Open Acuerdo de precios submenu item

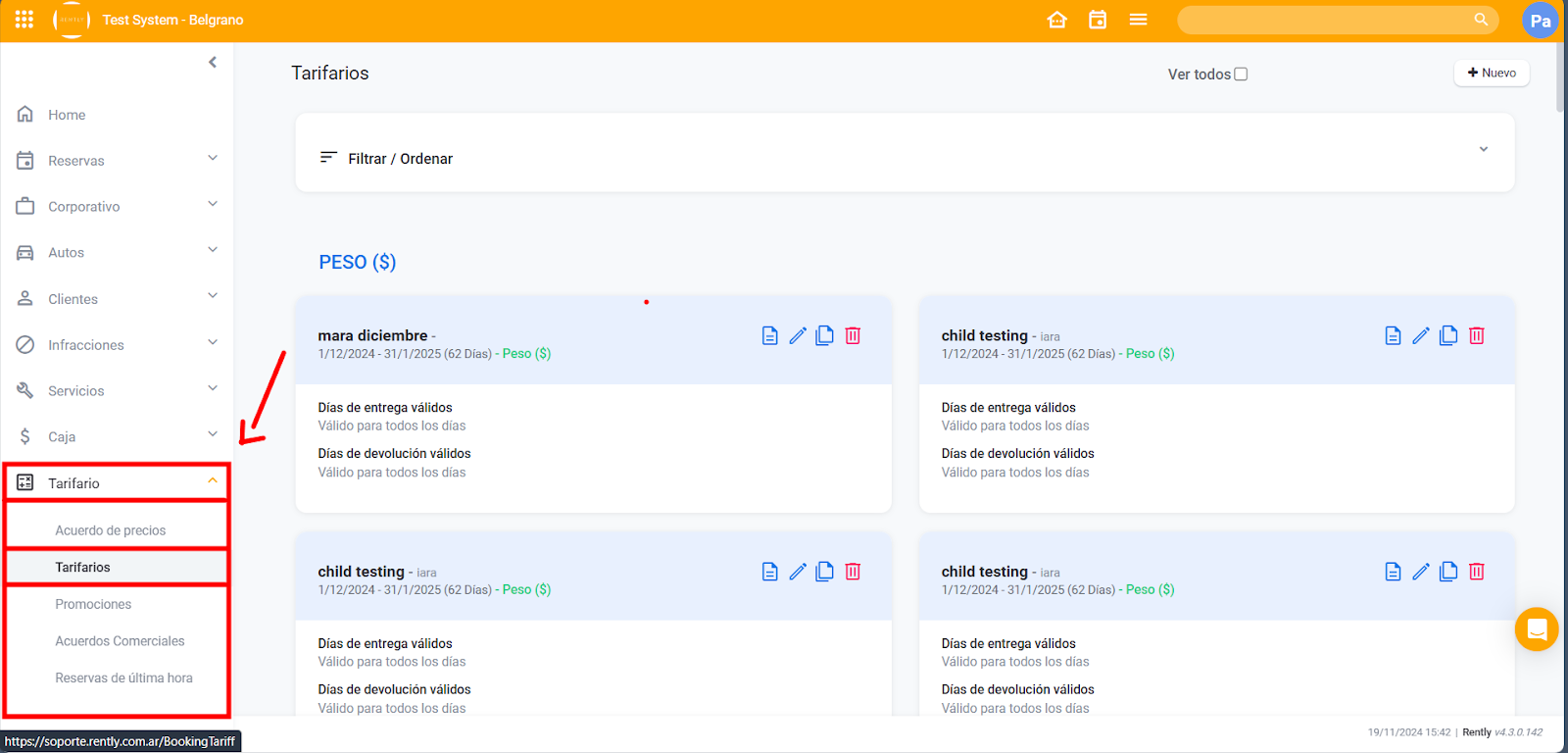(x=111, y=530)
